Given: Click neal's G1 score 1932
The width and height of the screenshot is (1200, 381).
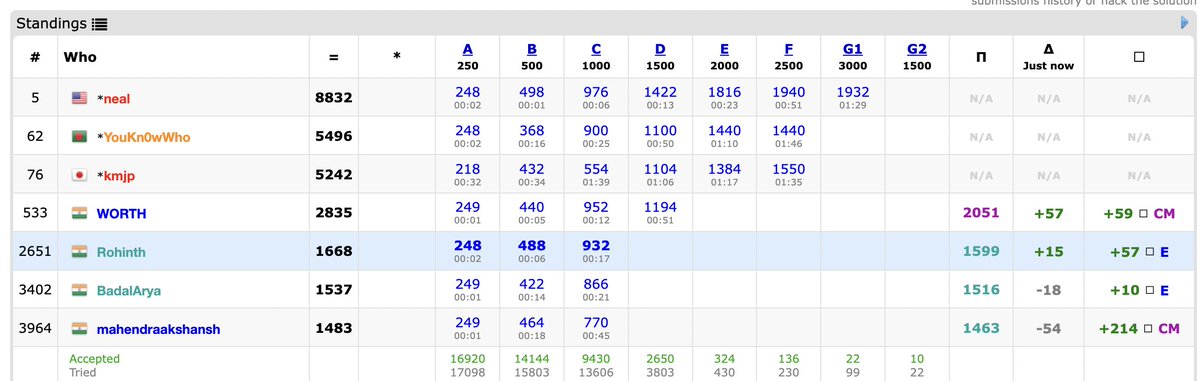Looking at the screenshot, I should tap(852, 92).
